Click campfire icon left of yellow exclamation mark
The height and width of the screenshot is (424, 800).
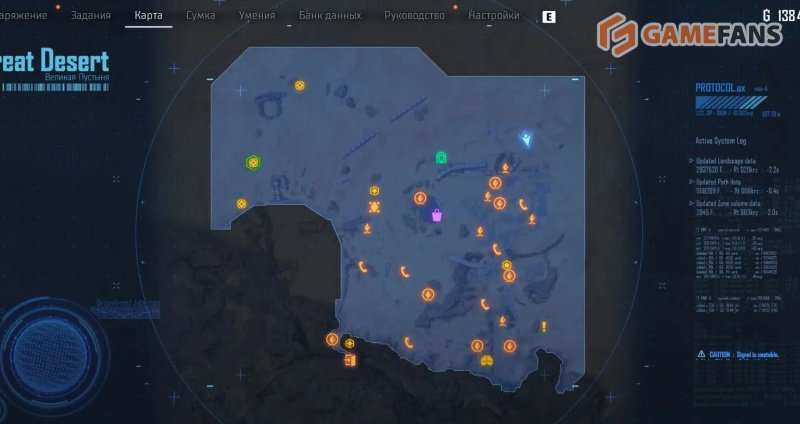coord(503,321)
